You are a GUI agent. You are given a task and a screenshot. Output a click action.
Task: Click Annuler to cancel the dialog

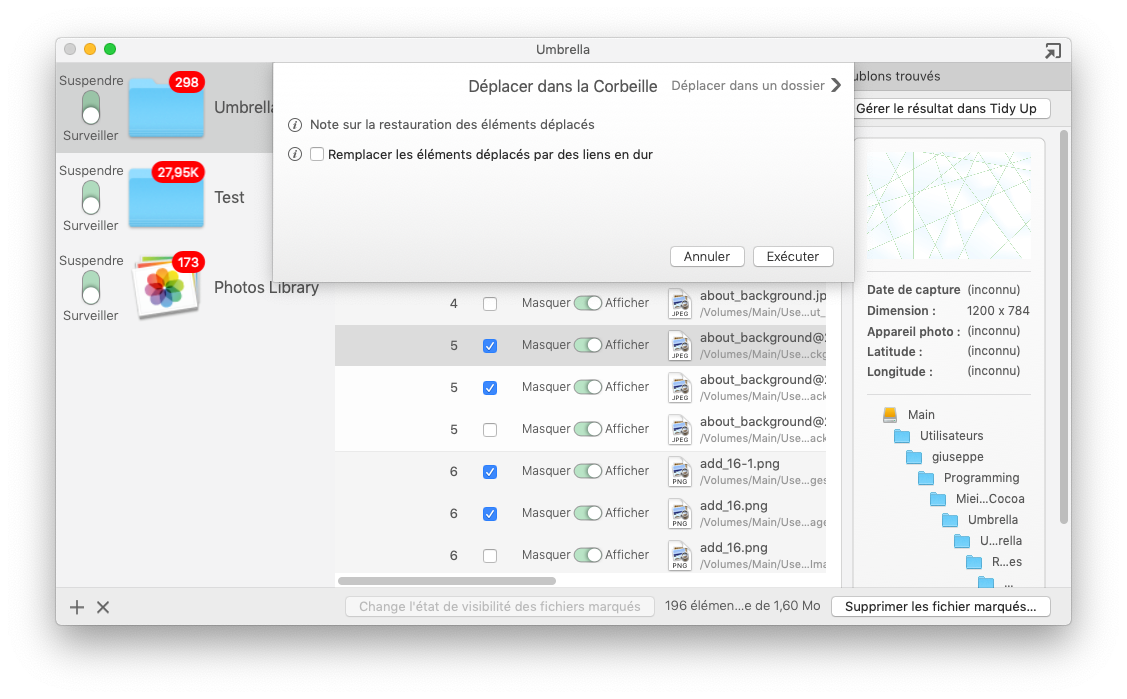[707, 256]
